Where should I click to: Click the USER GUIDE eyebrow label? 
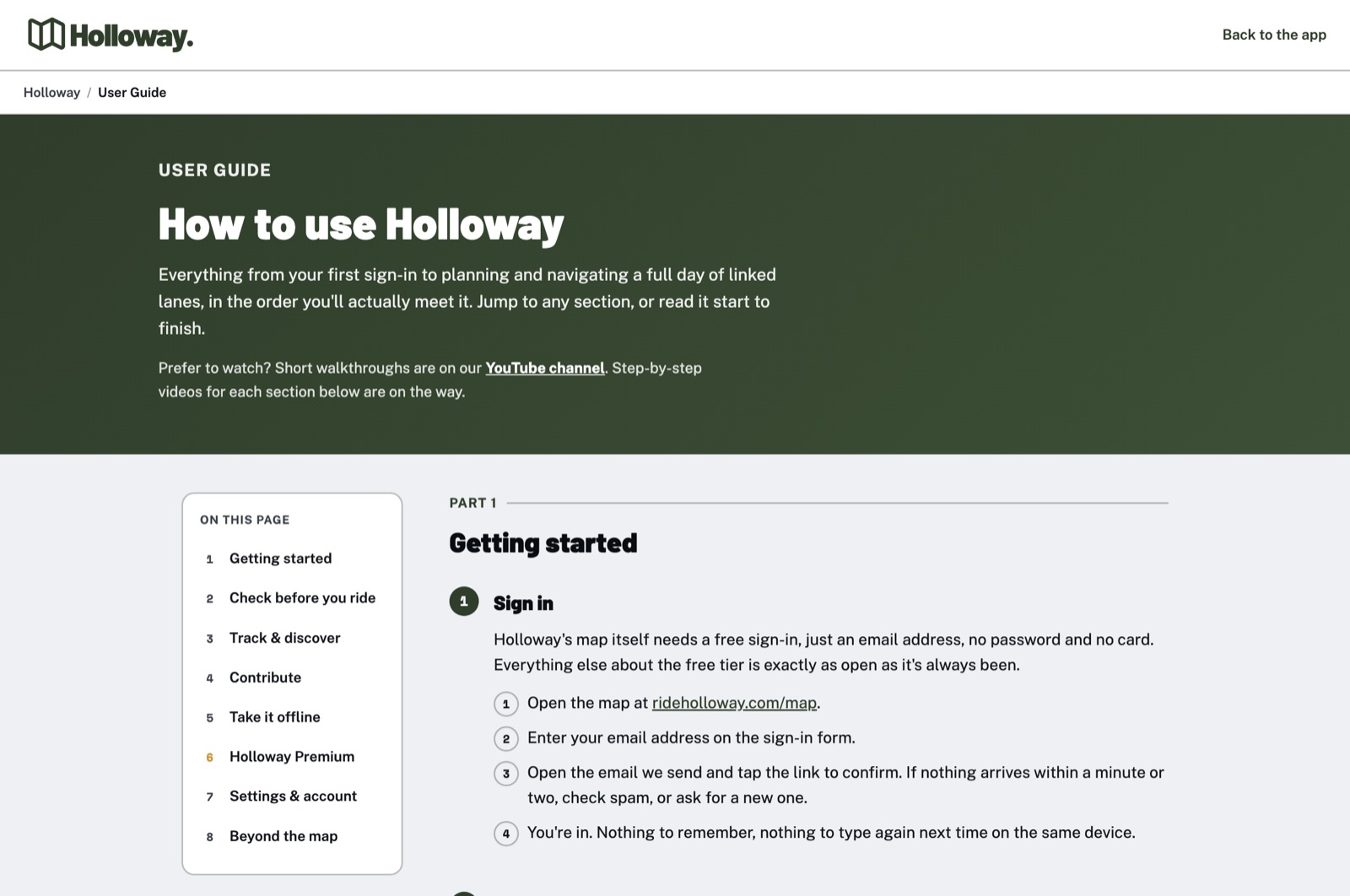pyautogui.click(x=214, y=170)
